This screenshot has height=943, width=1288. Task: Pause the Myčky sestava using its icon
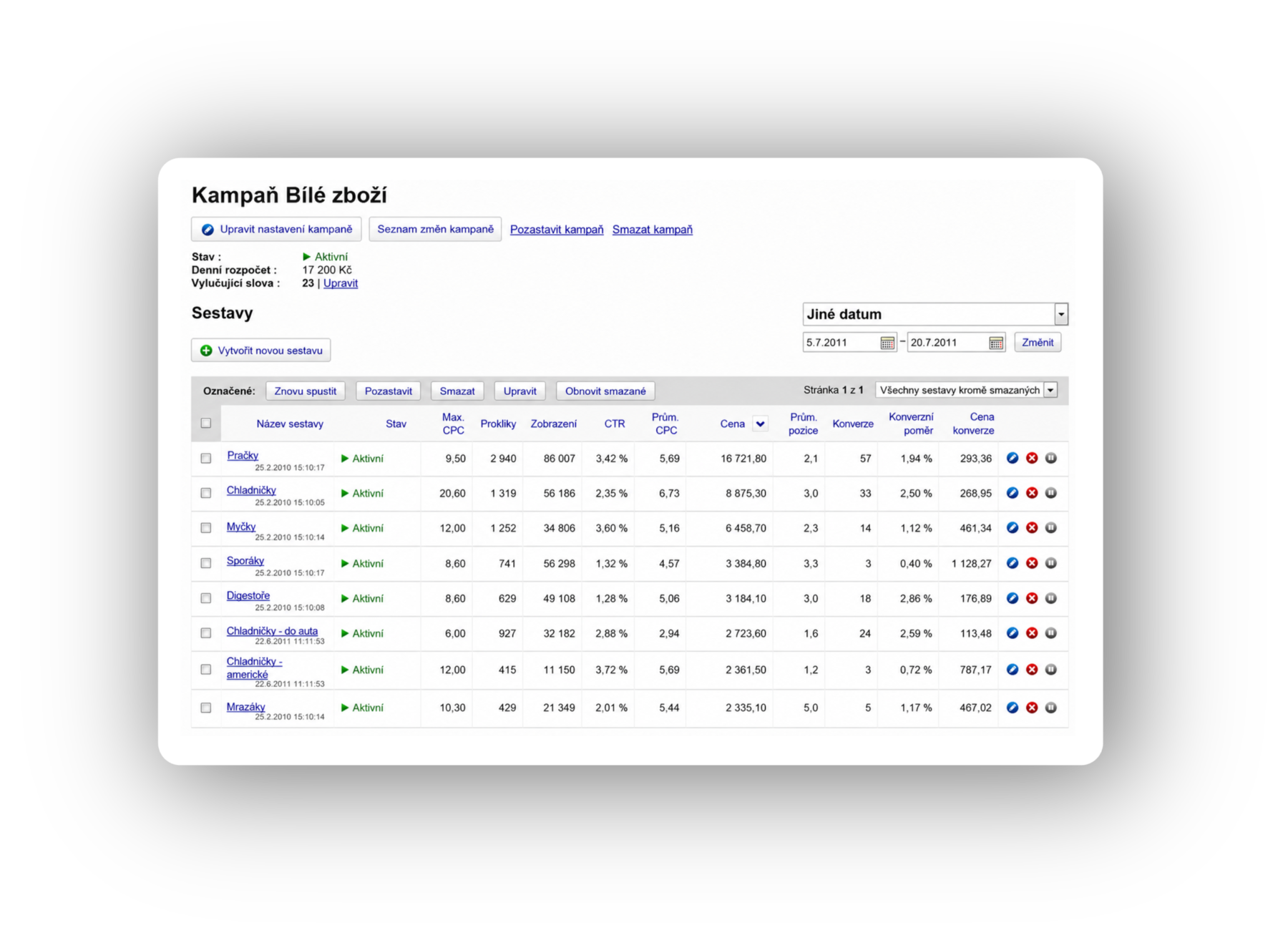pos(1051,528)
